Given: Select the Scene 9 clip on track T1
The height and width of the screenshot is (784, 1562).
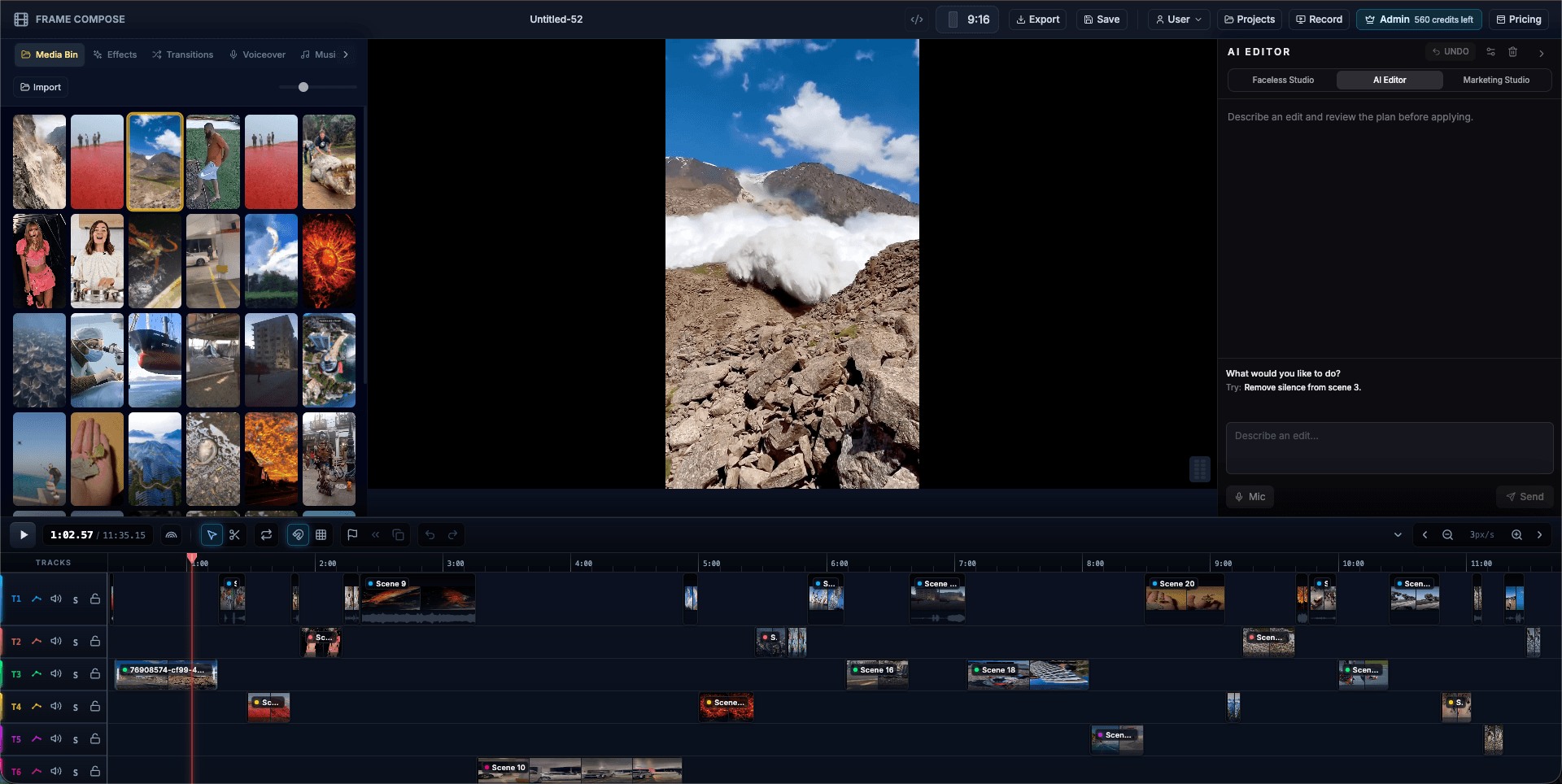Looking at the screenshot, I should point(418,599).
